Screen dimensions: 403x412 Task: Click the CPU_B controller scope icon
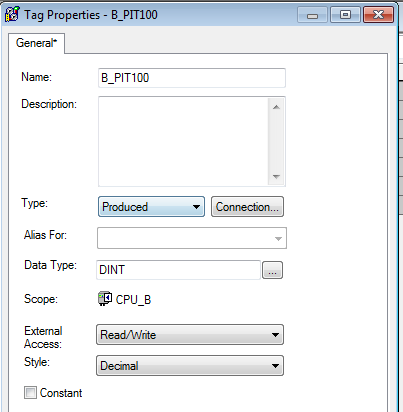coord(105,298)
